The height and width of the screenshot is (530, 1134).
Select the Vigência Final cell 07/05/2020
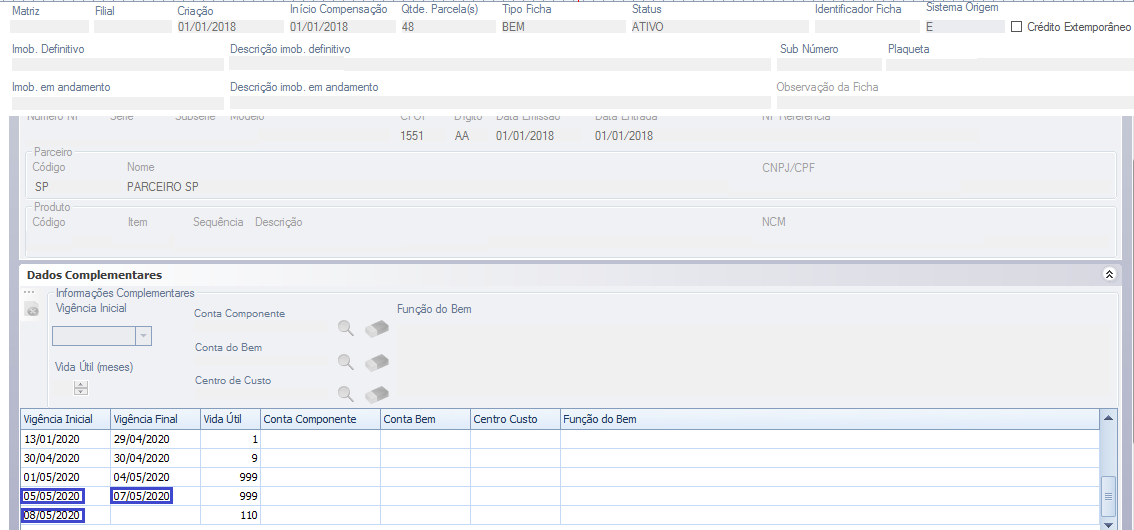141,496
